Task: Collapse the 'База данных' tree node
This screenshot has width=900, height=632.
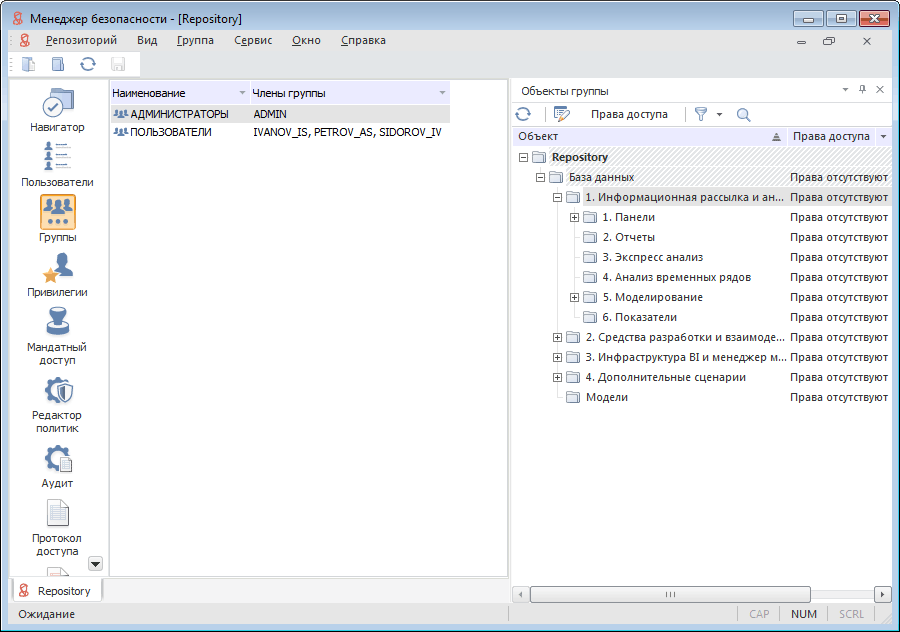Action: pos(541,177)
